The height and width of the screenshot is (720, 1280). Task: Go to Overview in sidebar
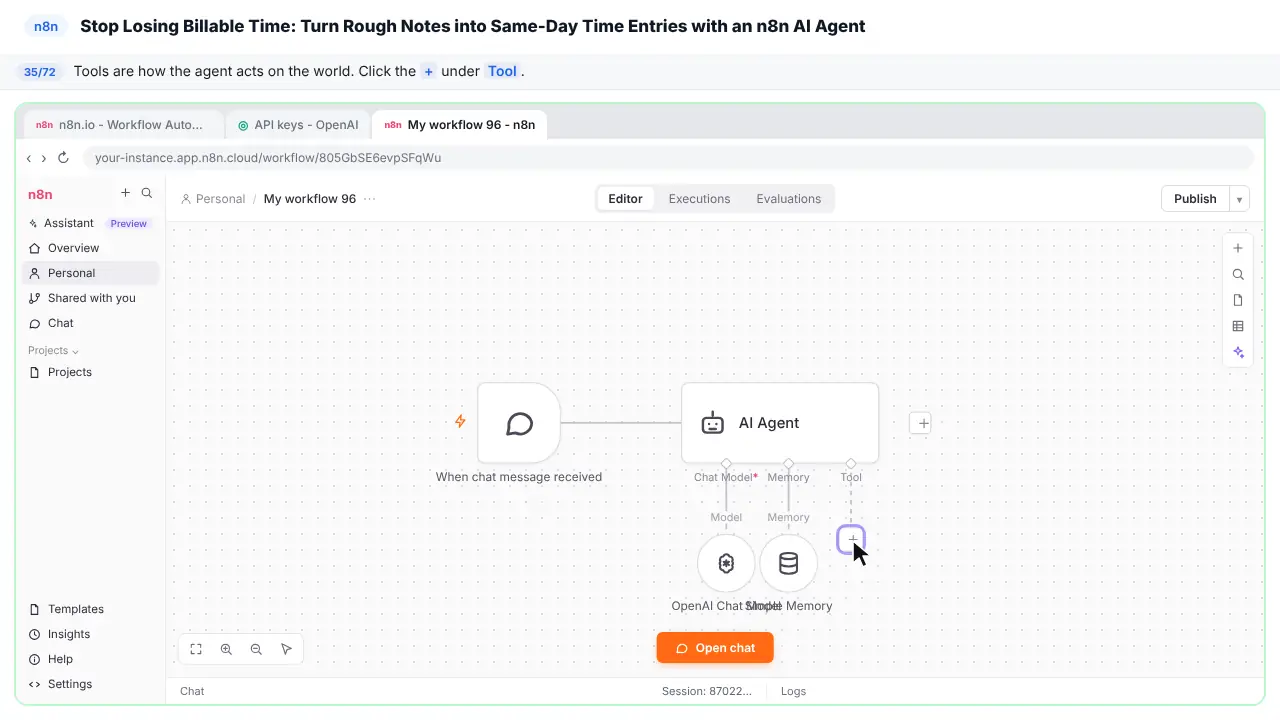[90, 248]
